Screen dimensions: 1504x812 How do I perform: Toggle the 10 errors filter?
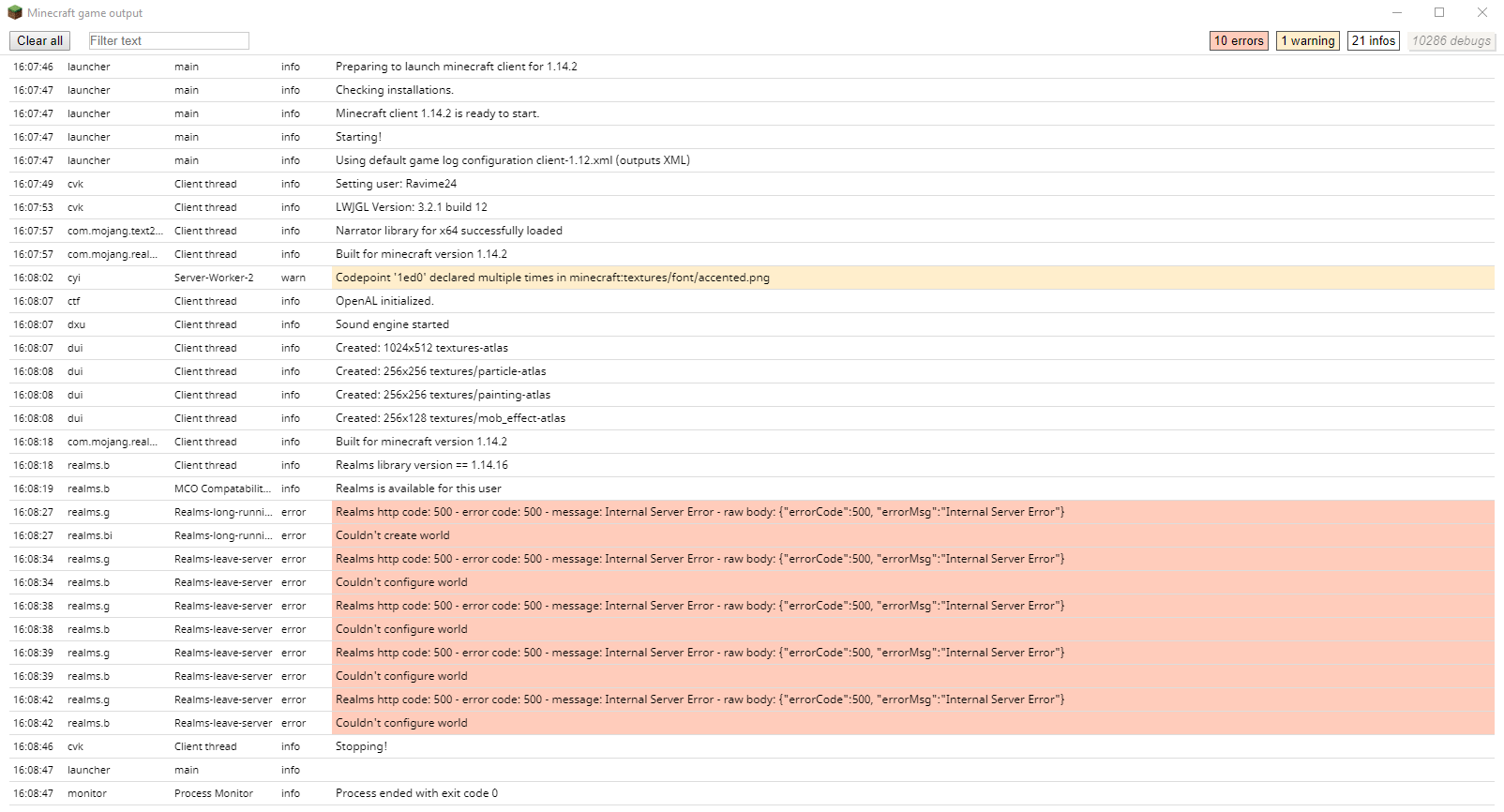coord(1239,40)
